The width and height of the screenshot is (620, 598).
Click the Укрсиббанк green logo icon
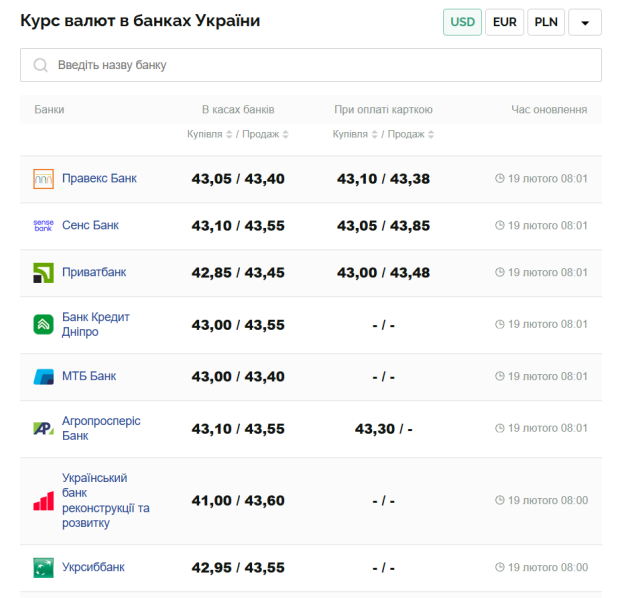pyautogui.click(x=43, y=567)
